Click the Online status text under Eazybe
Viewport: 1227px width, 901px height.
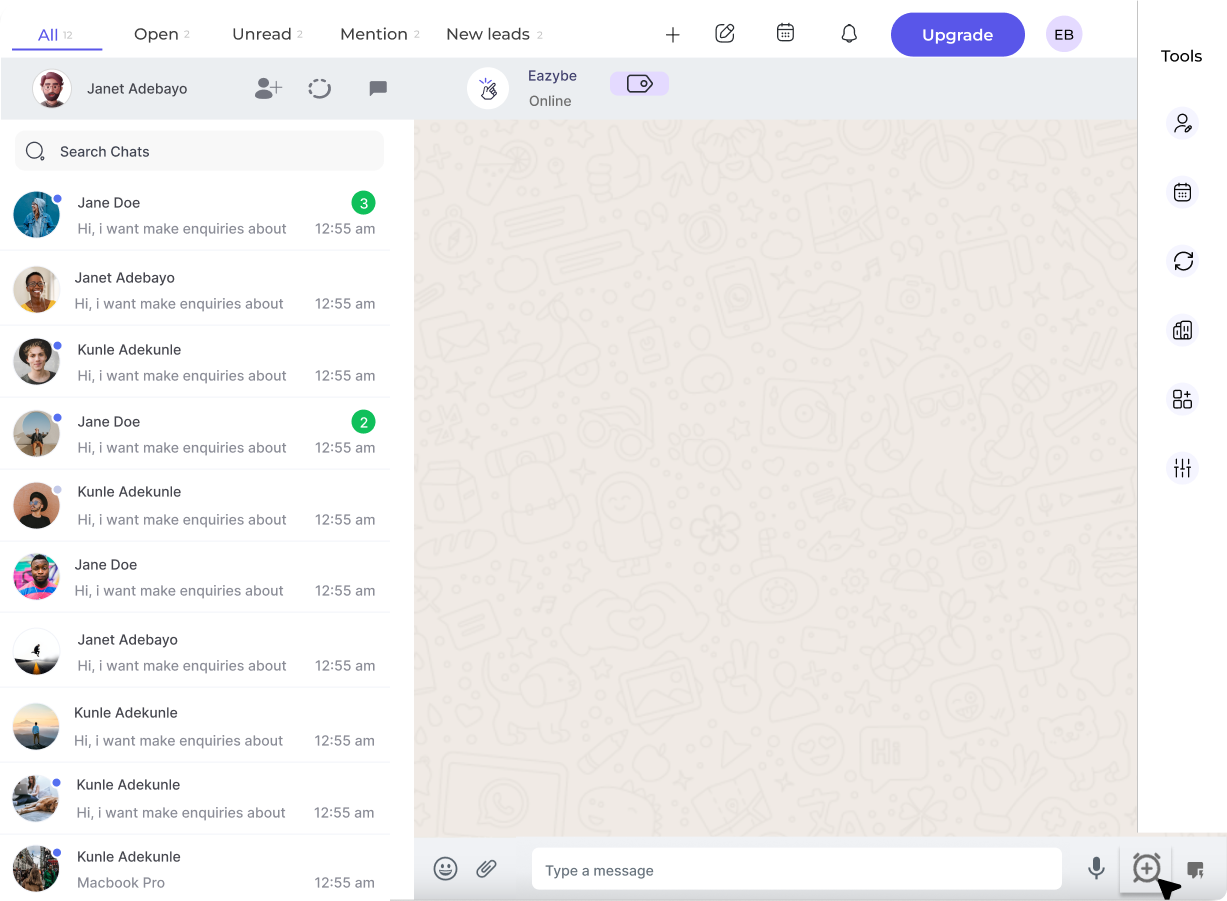[550, 101]
